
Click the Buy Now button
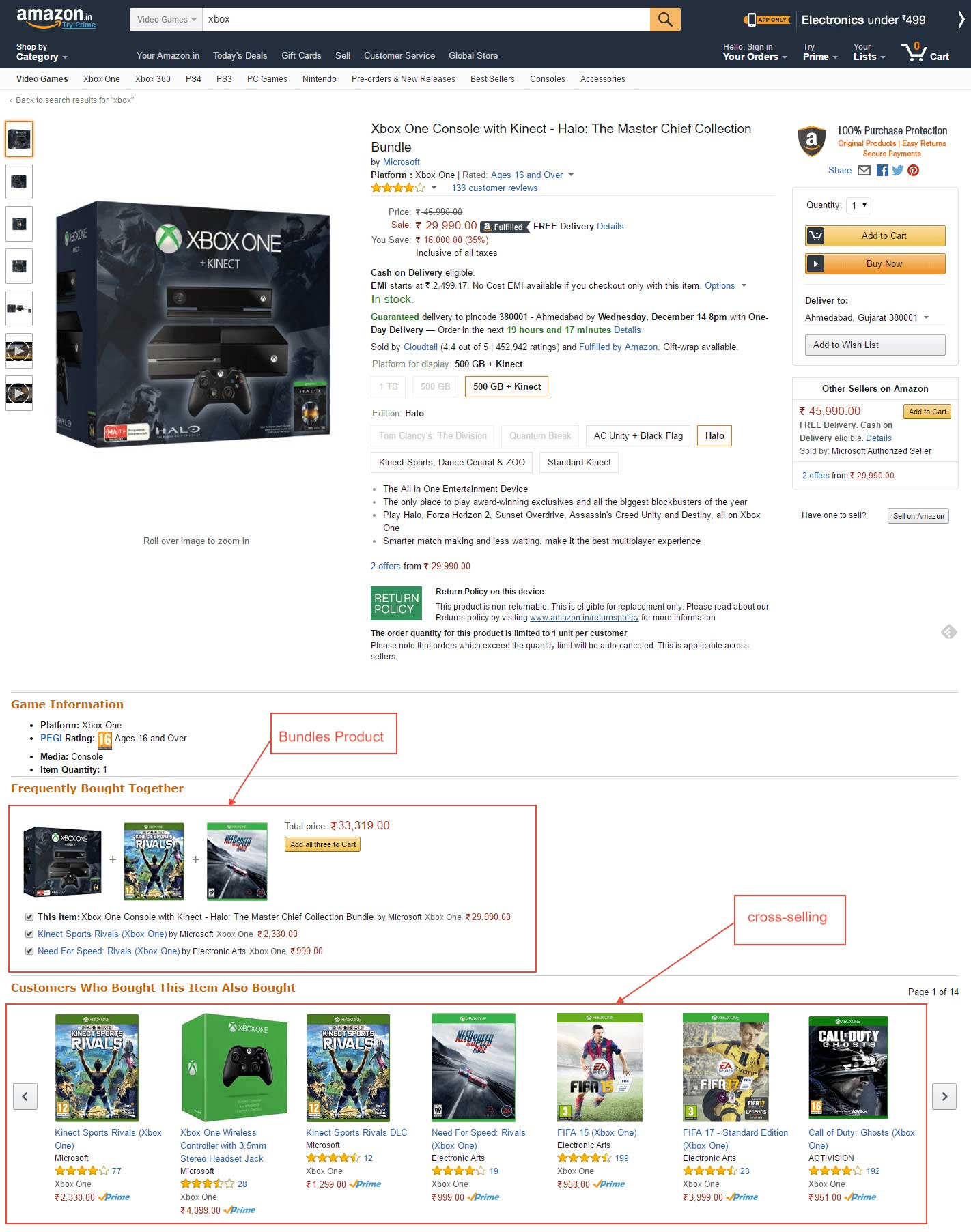875,263
